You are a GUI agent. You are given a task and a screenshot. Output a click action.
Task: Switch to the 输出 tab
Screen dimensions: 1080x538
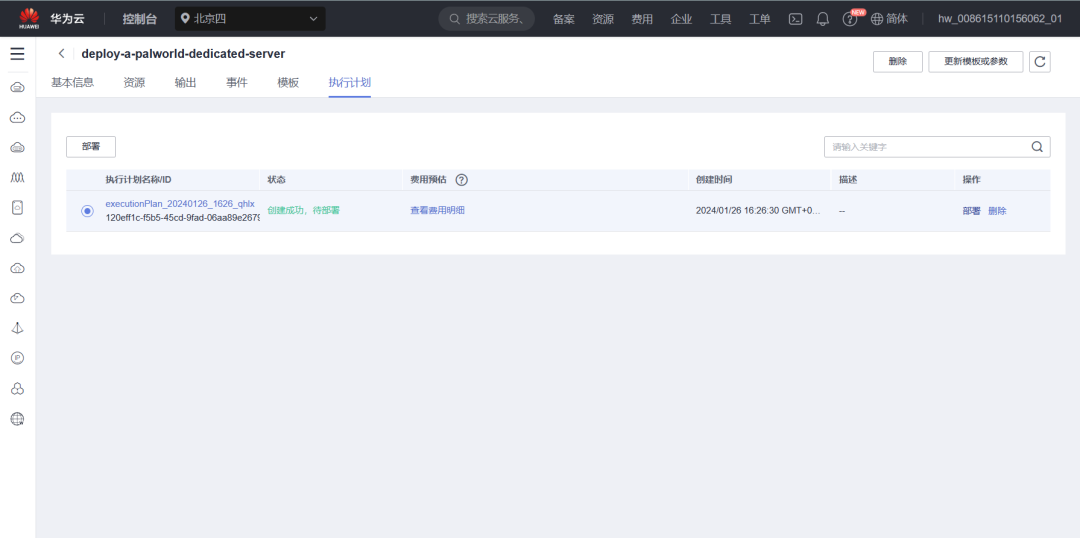pos(185,83)
